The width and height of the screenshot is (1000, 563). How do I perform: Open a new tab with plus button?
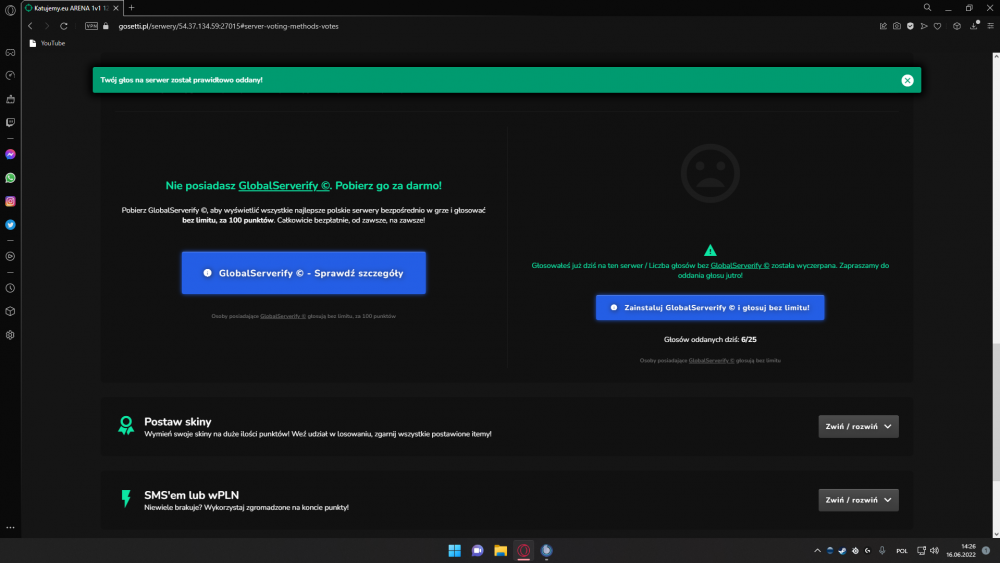tap(131, 8)
